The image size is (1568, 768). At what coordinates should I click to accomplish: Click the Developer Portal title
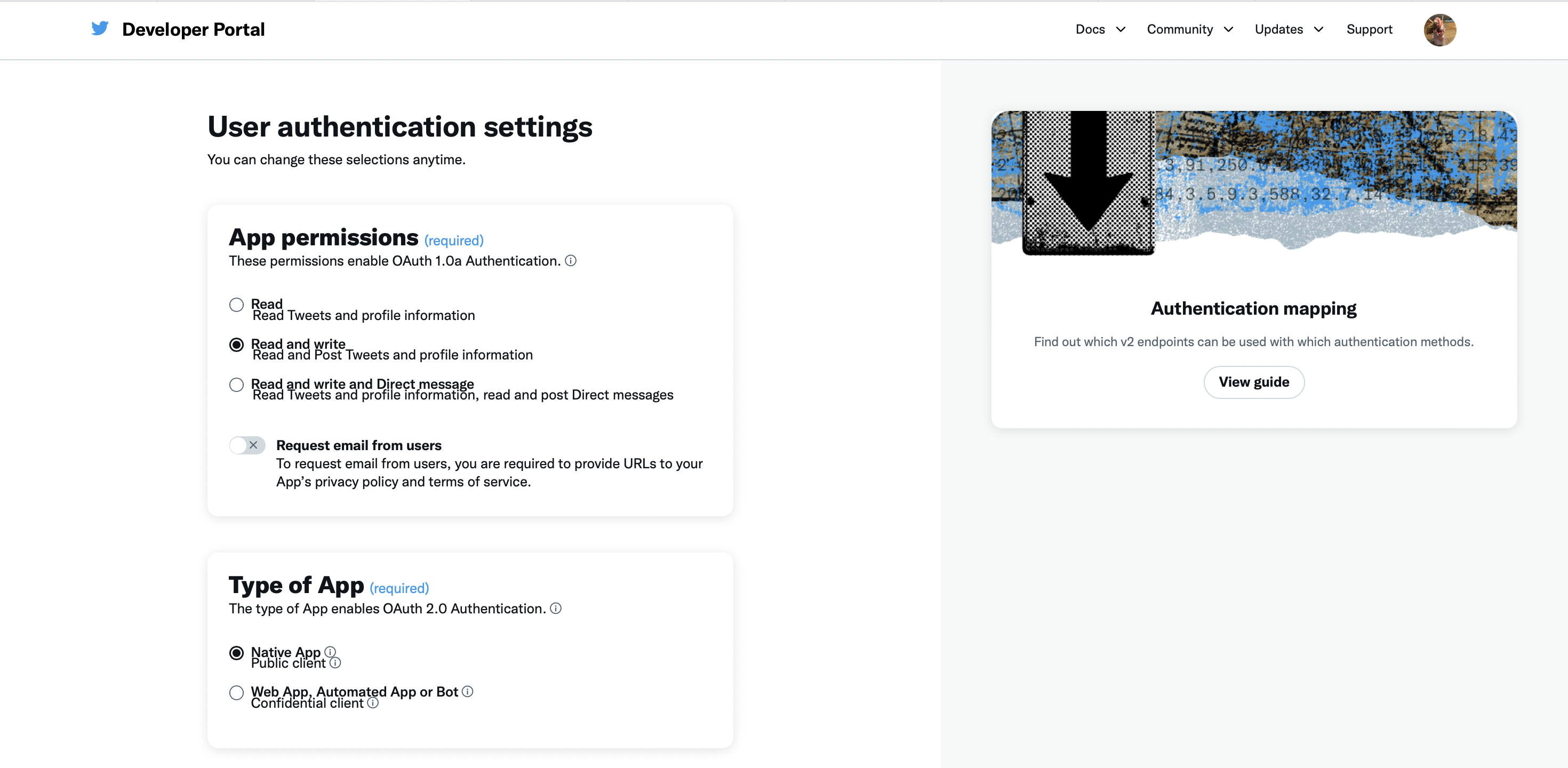[193, 29]
